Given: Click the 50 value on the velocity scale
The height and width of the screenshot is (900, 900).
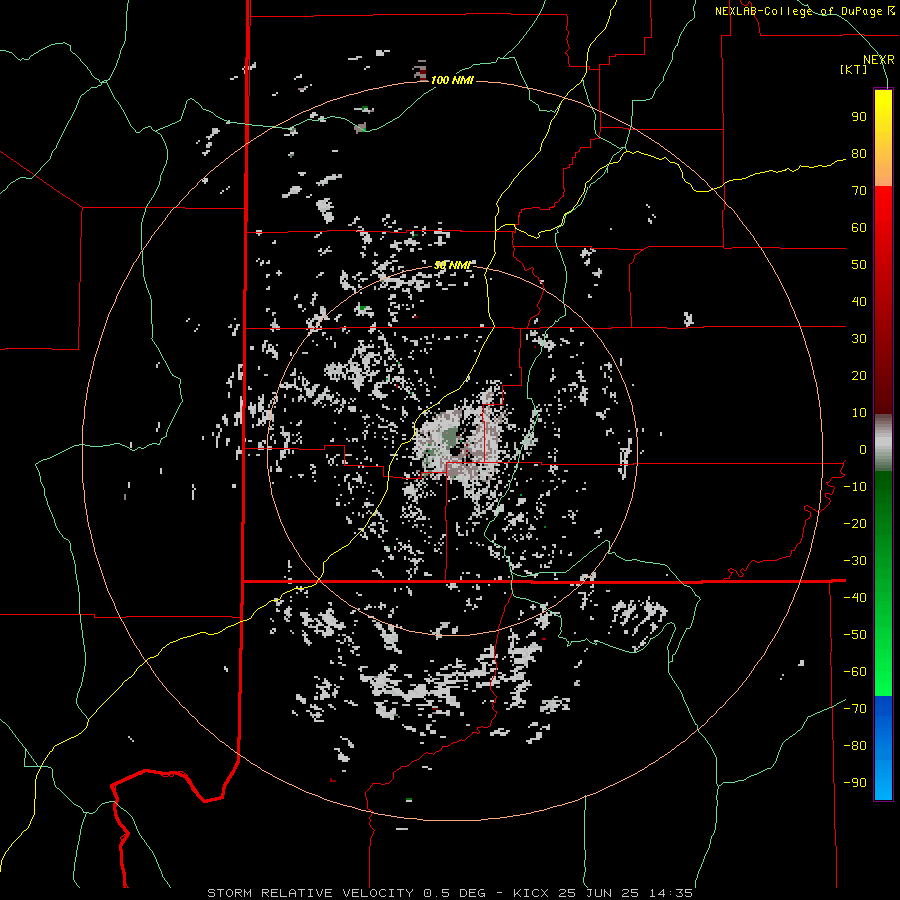Looking at the screenshot, I should 859,265.
